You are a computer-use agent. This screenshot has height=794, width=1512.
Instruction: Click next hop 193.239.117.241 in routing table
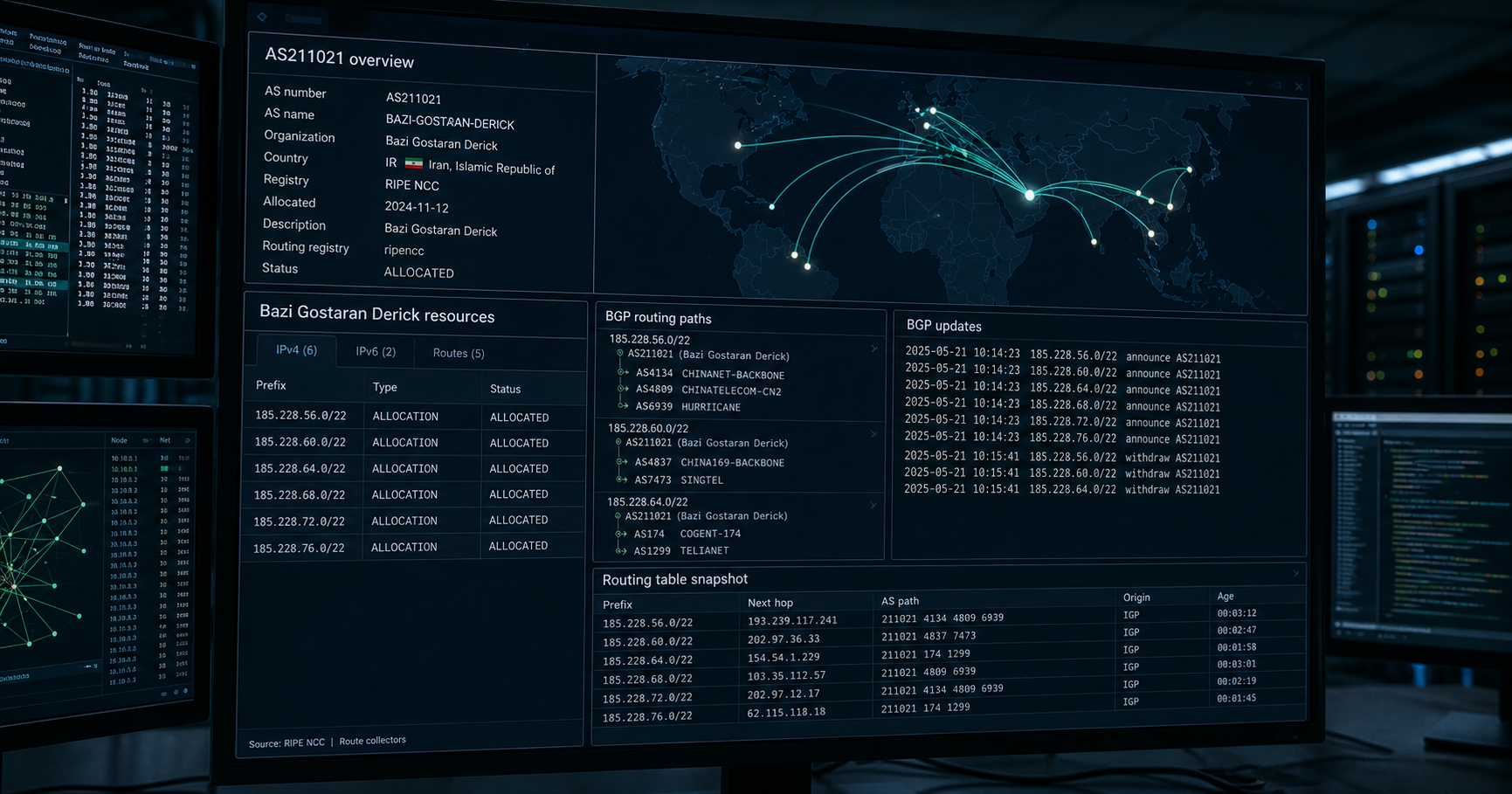click(x=792, y=621)
